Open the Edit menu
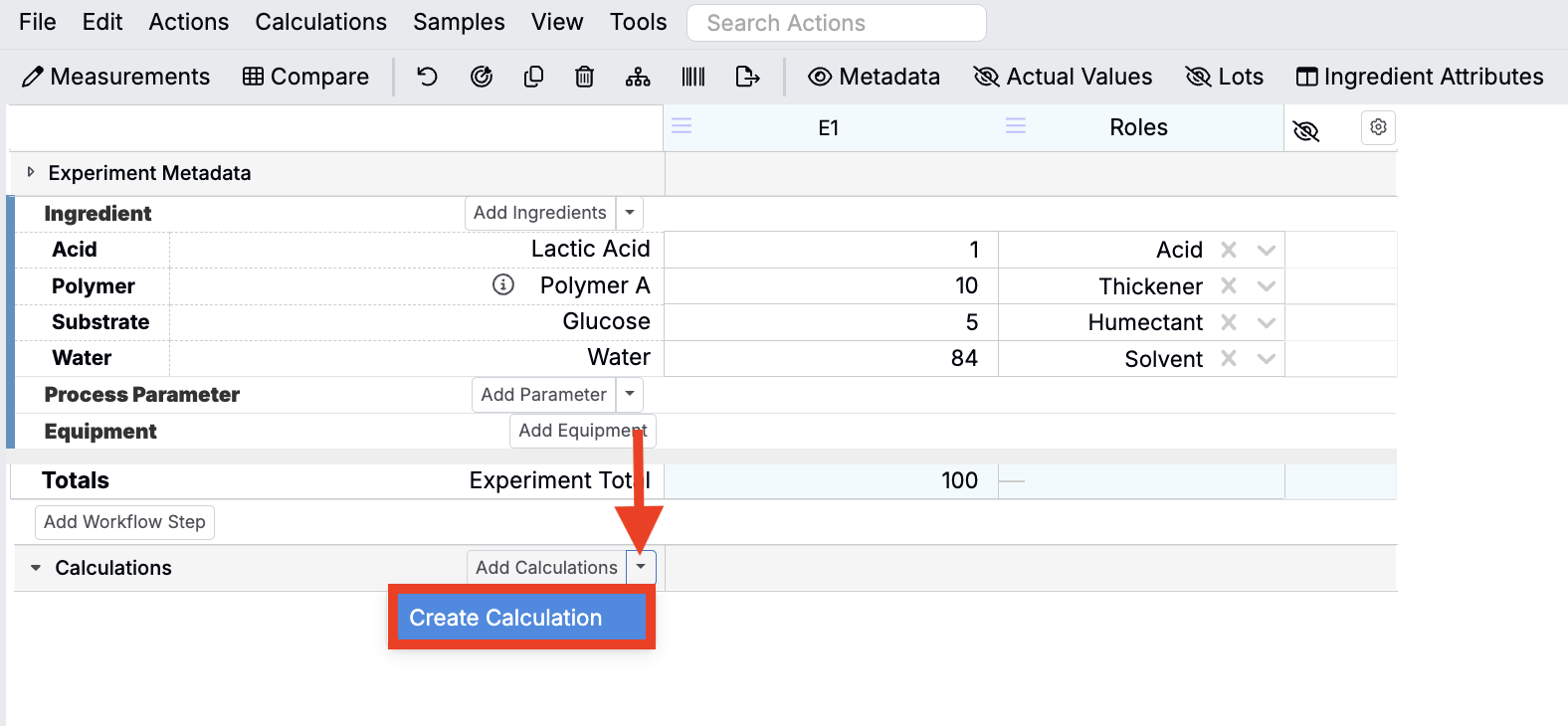This screenshot has height=726, width=1568. click(x=102, y=22)
